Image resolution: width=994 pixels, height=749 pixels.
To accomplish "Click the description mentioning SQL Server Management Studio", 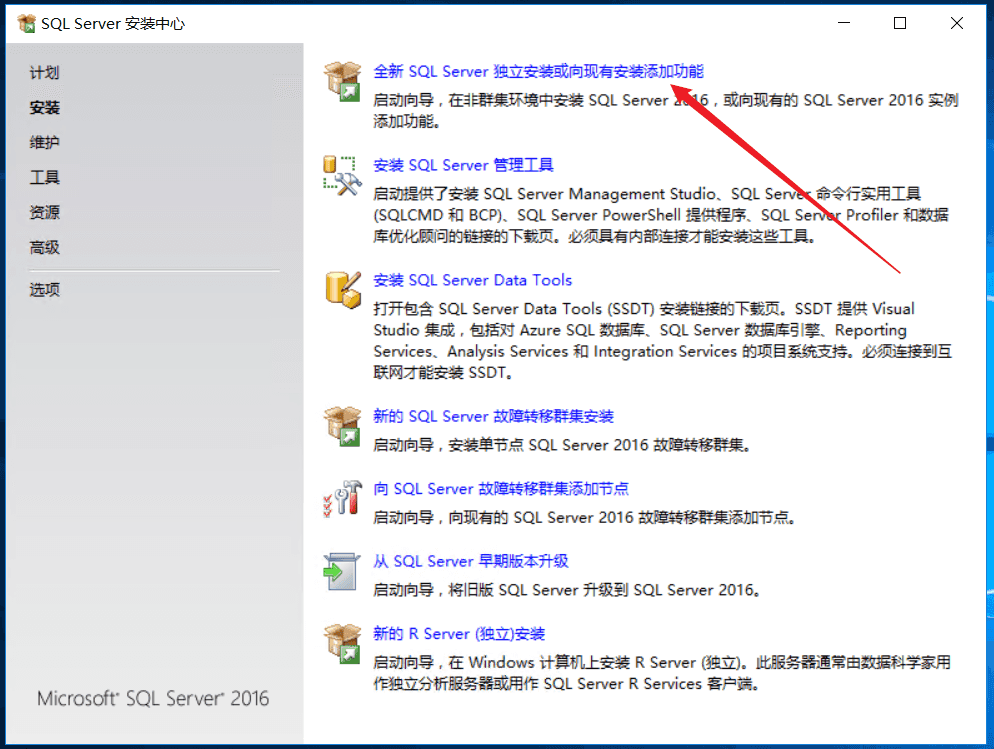I will tap(661, 215).
